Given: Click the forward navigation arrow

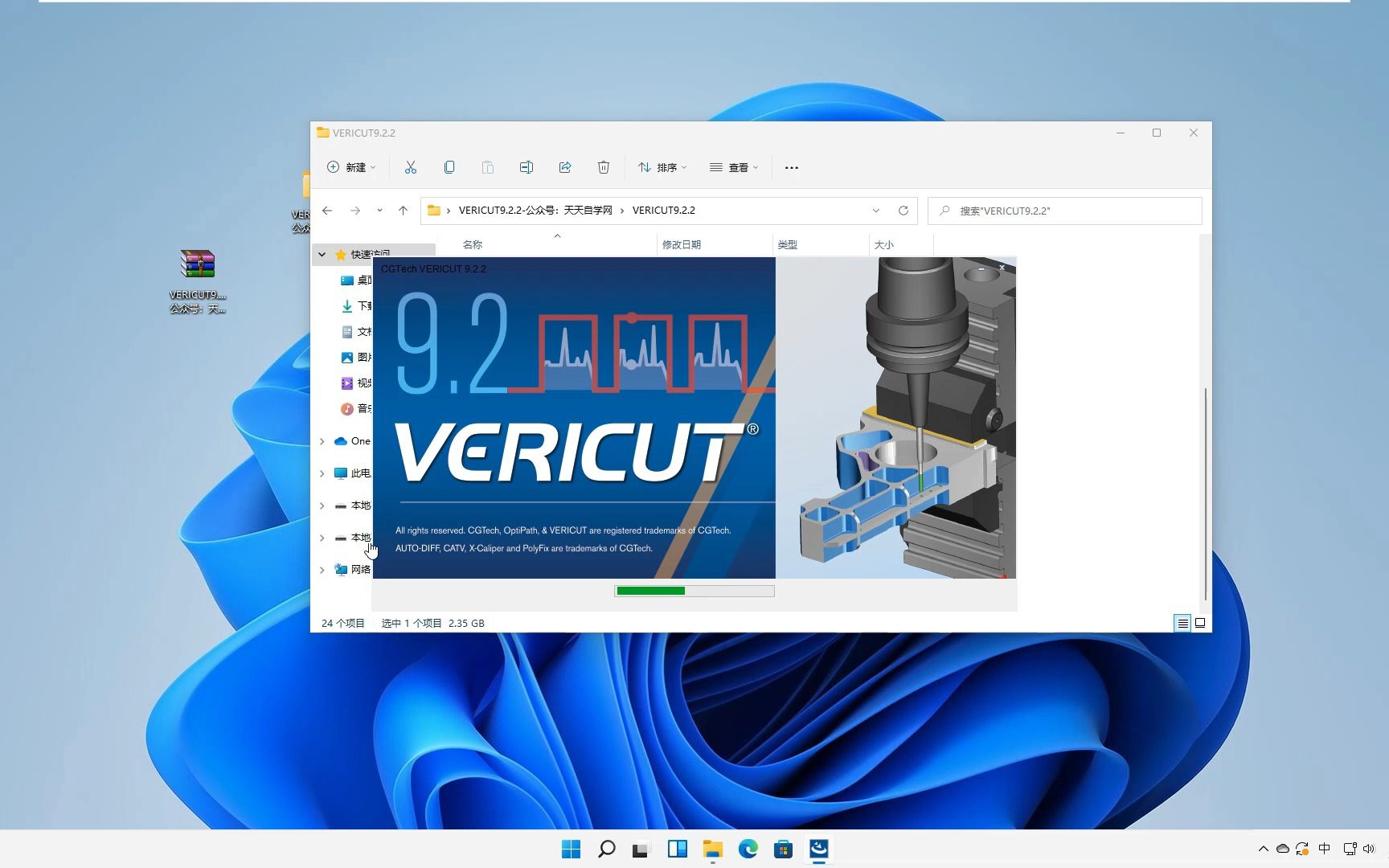Looking at the screenshot, I should 355,211.
